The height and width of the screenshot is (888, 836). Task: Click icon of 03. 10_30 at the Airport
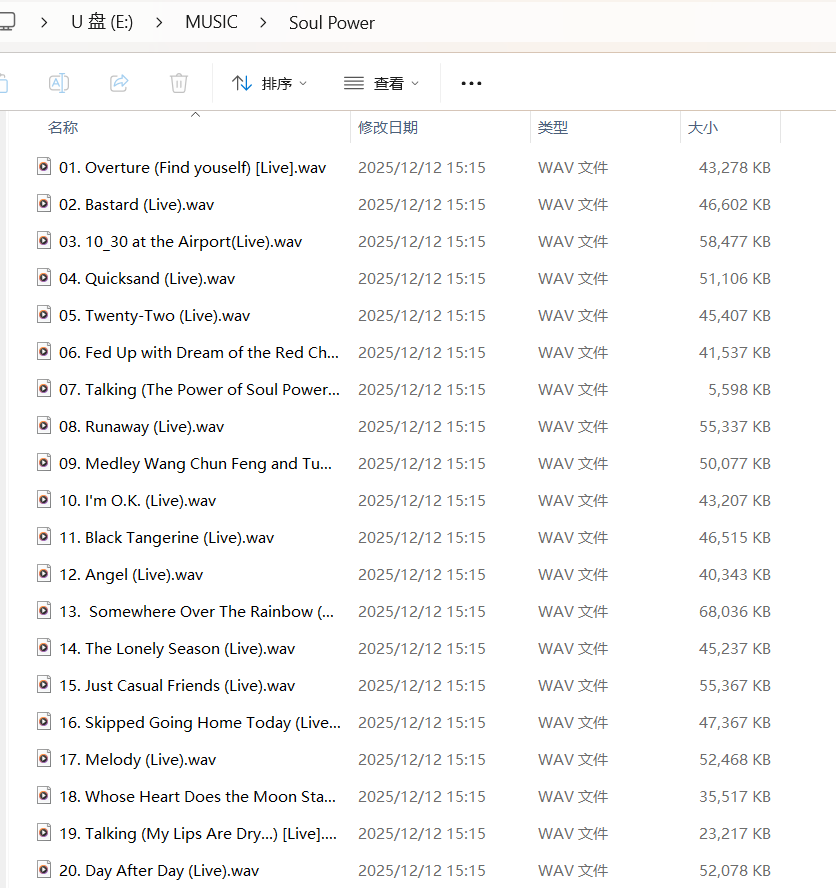coord(44,240)
